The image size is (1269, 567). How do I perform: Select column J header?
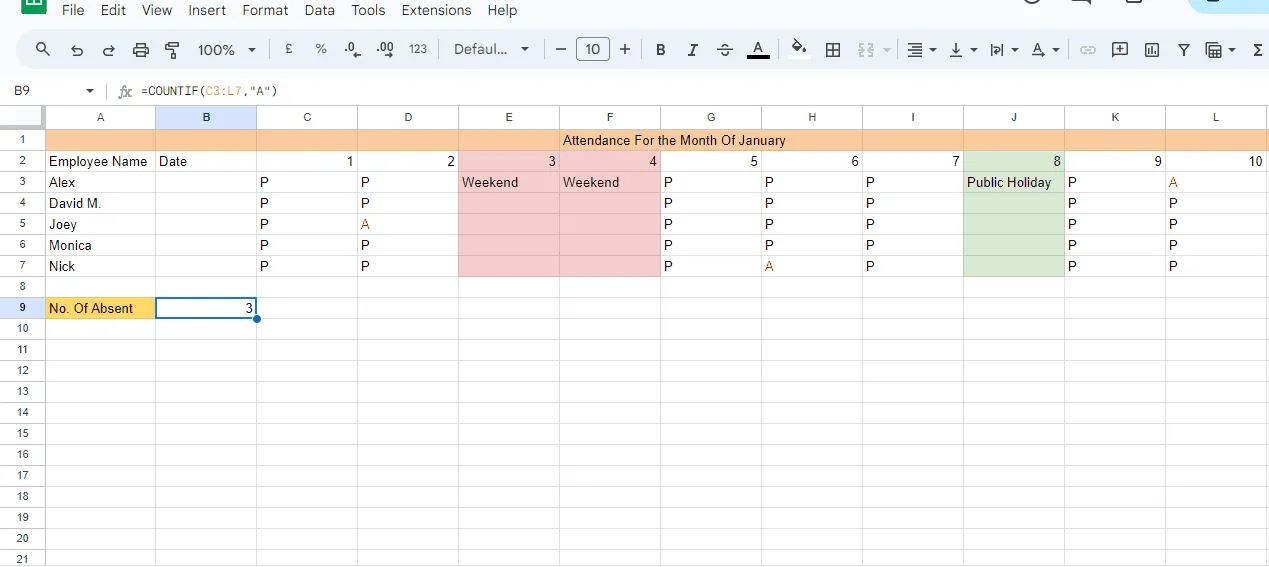click(x=1014, y=117)
